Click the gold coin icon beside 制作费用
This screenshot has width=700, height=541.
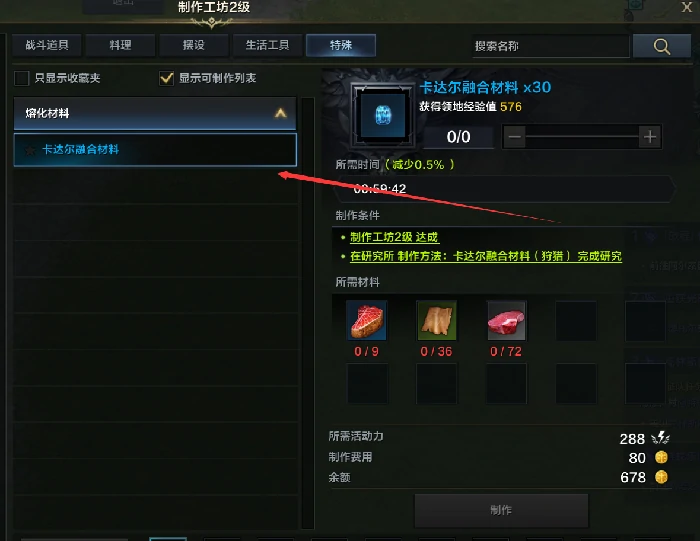coord(661,457)
